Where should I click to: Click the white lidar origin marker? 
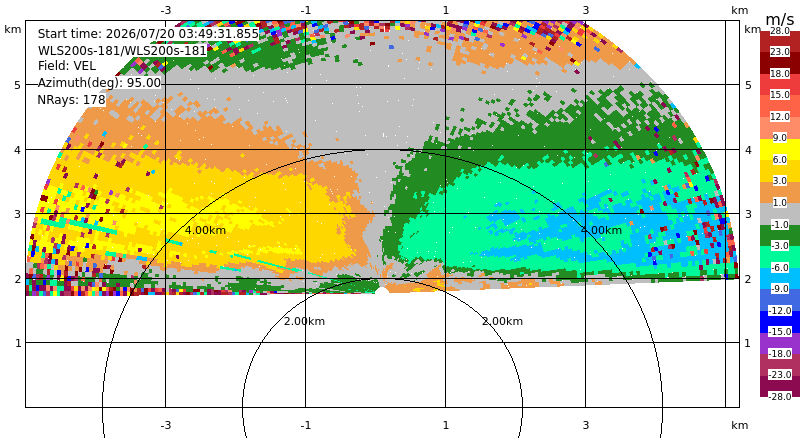382,291
